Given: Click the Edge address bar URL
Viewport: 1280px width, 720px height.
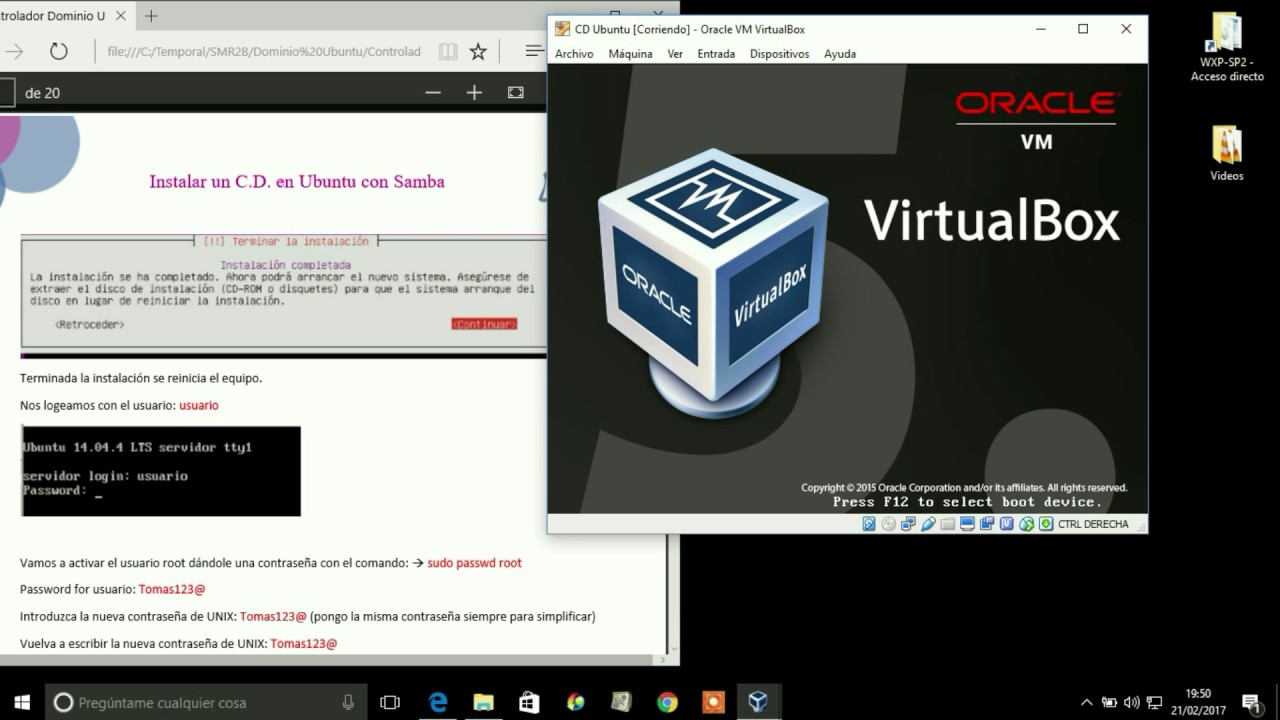Looking at the screenshot, I should tap(264, 51).
